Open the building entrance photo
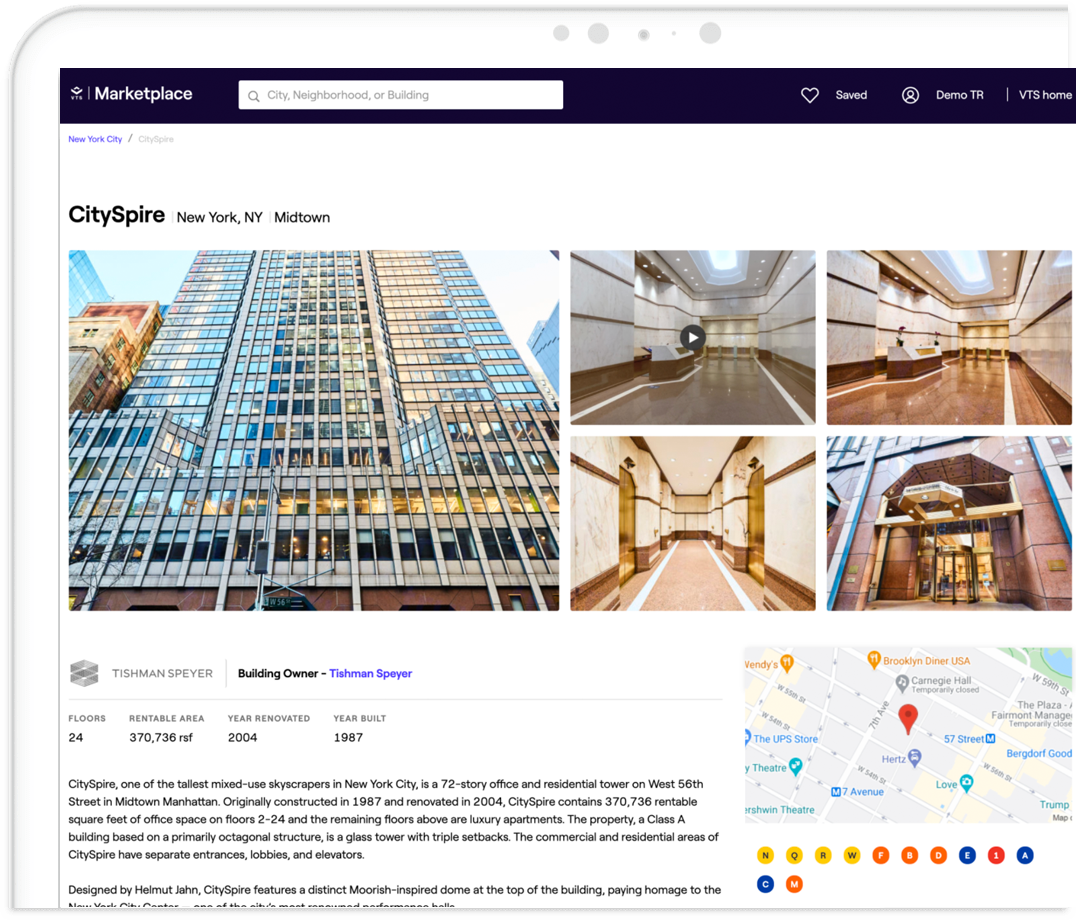Screen dimensions: 1076x920 pyautogui.click(x=949, y=523)
